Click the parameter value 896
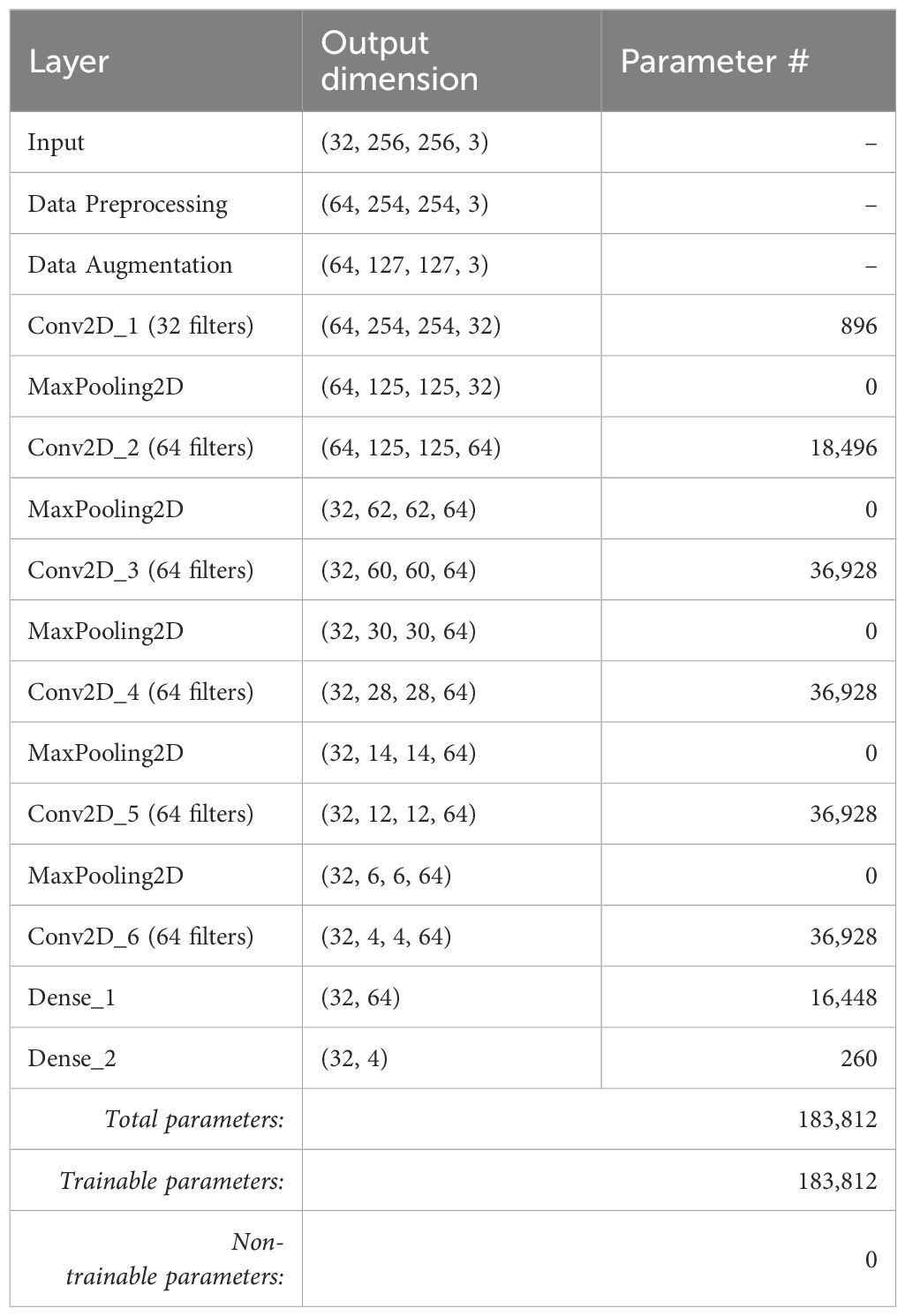Image resolution: width=905 pixels, height=1316 pixels. click(x=859, y=326)
